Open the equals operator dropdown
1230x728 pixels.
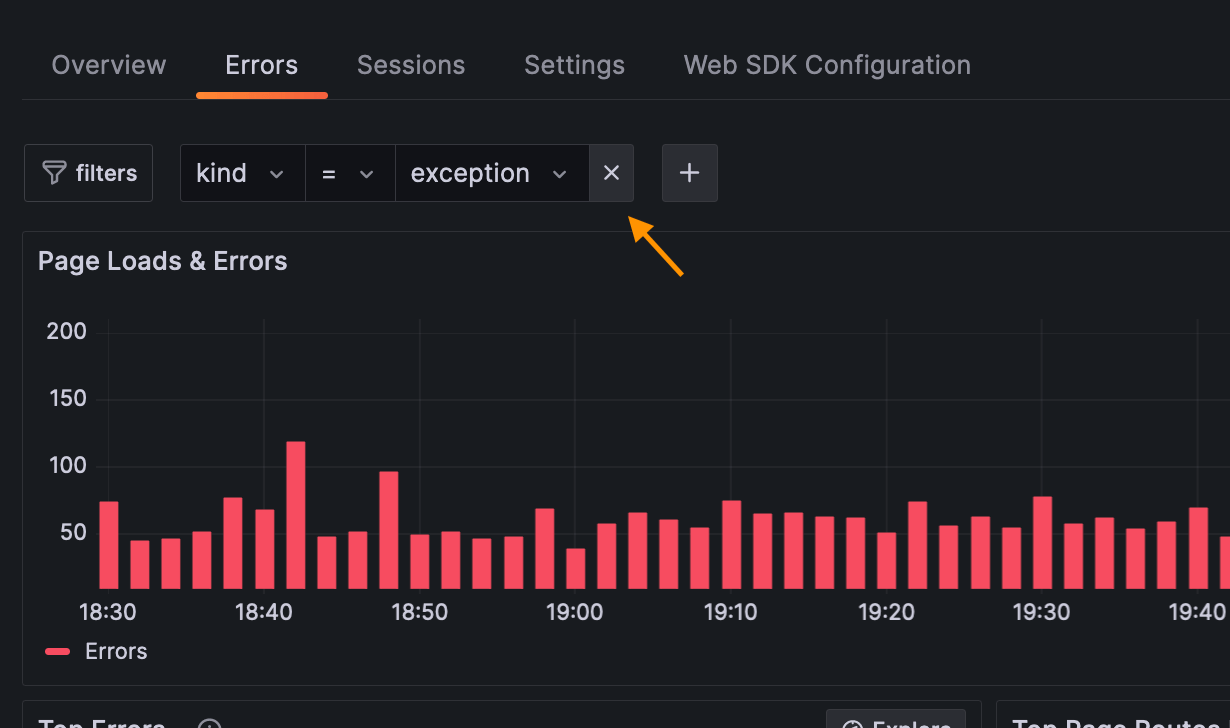pyautogui.click(x=349, y=173)
